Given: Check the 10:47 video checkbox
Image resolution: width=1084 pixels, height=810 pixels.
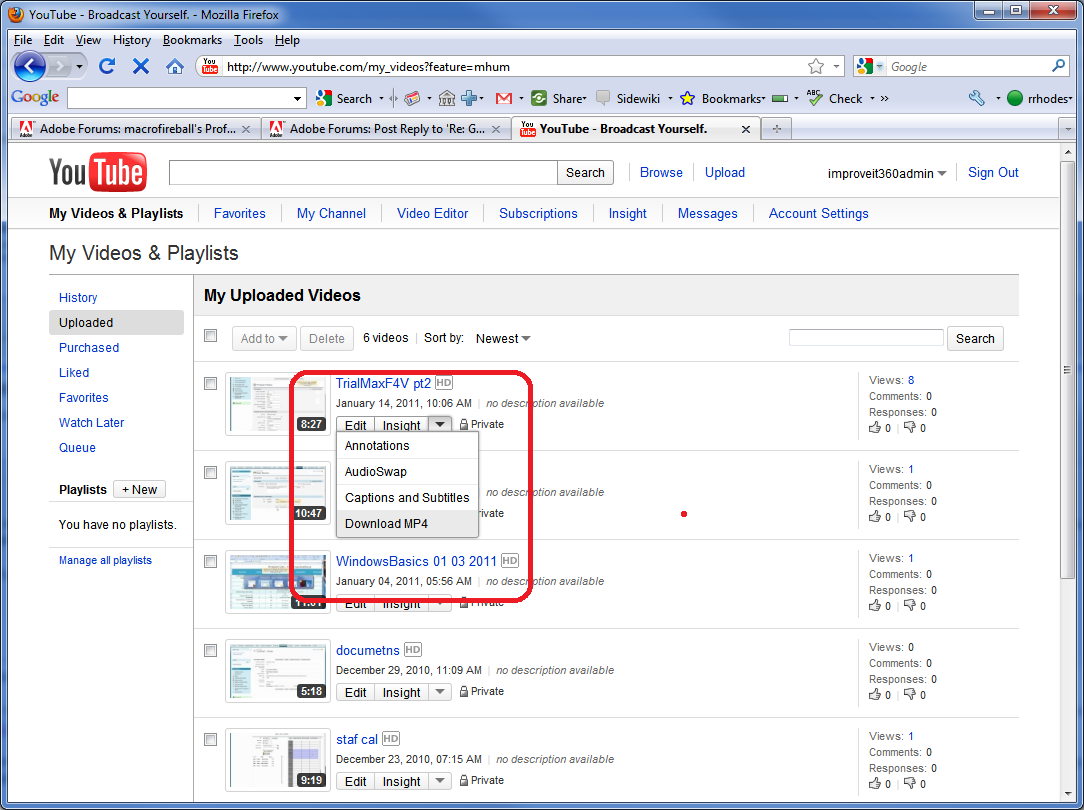Looking at the screenshot, I should tap(211, 473).
